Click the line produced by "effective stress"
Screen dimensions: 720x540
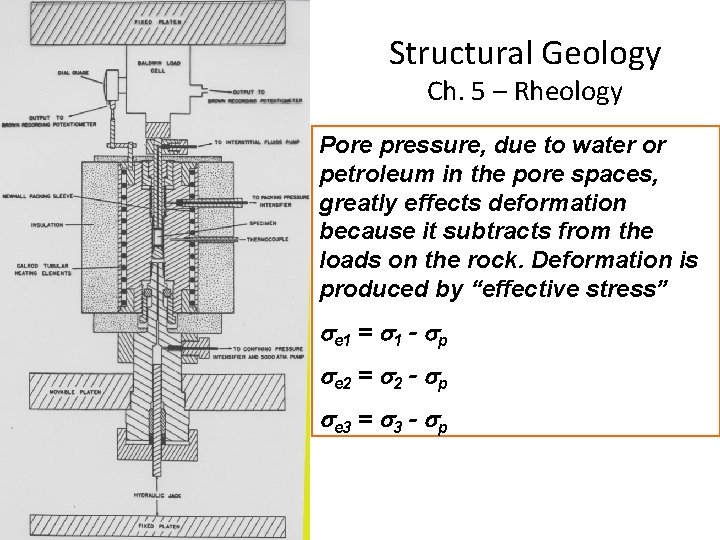coord(492,289)
